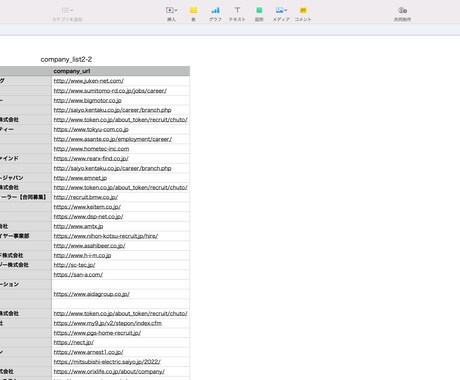
Task: Open the bigmotor.co.jp link
Action: 87,100
